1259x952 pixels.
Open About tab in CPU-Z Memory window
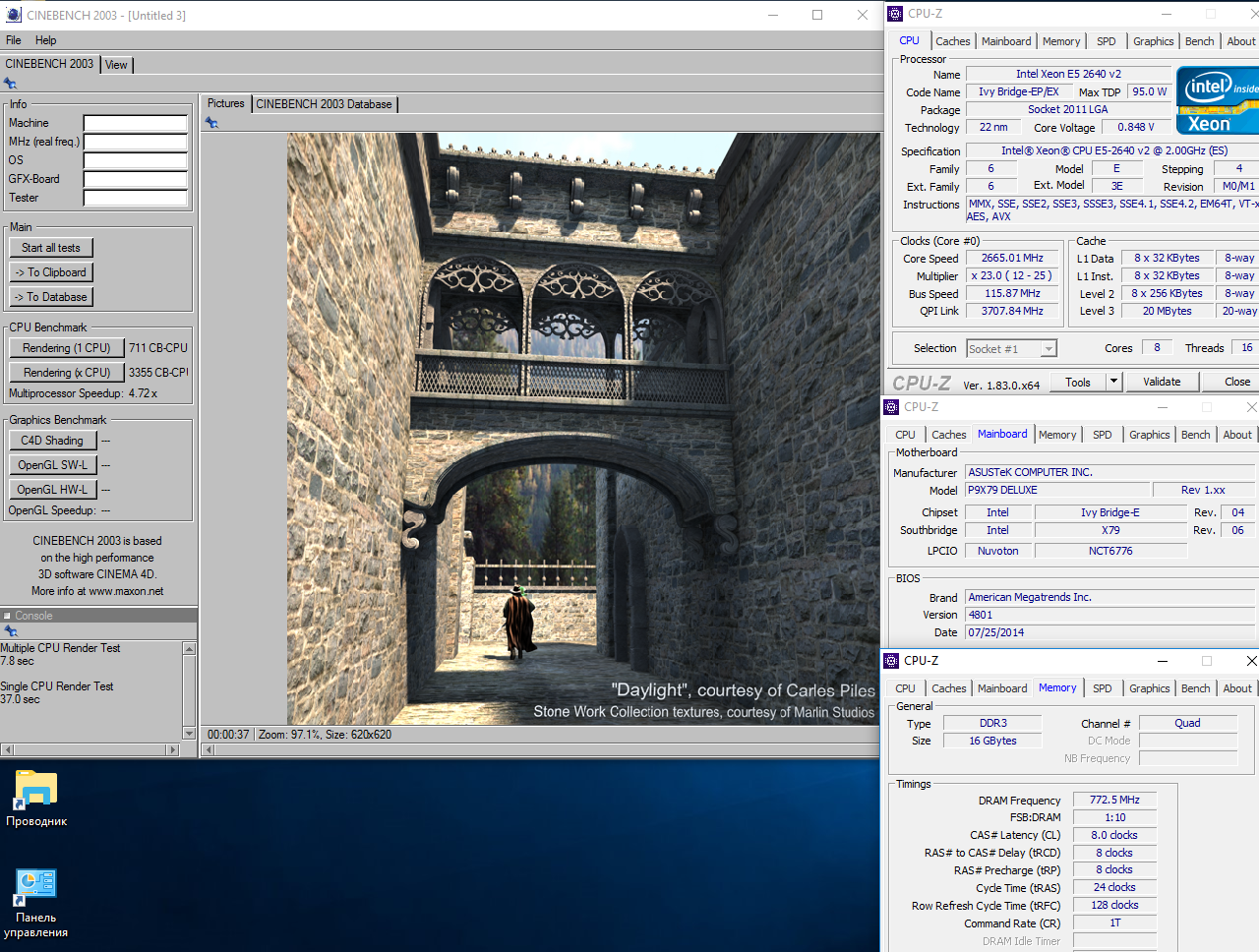click(x=1237, y=688)
